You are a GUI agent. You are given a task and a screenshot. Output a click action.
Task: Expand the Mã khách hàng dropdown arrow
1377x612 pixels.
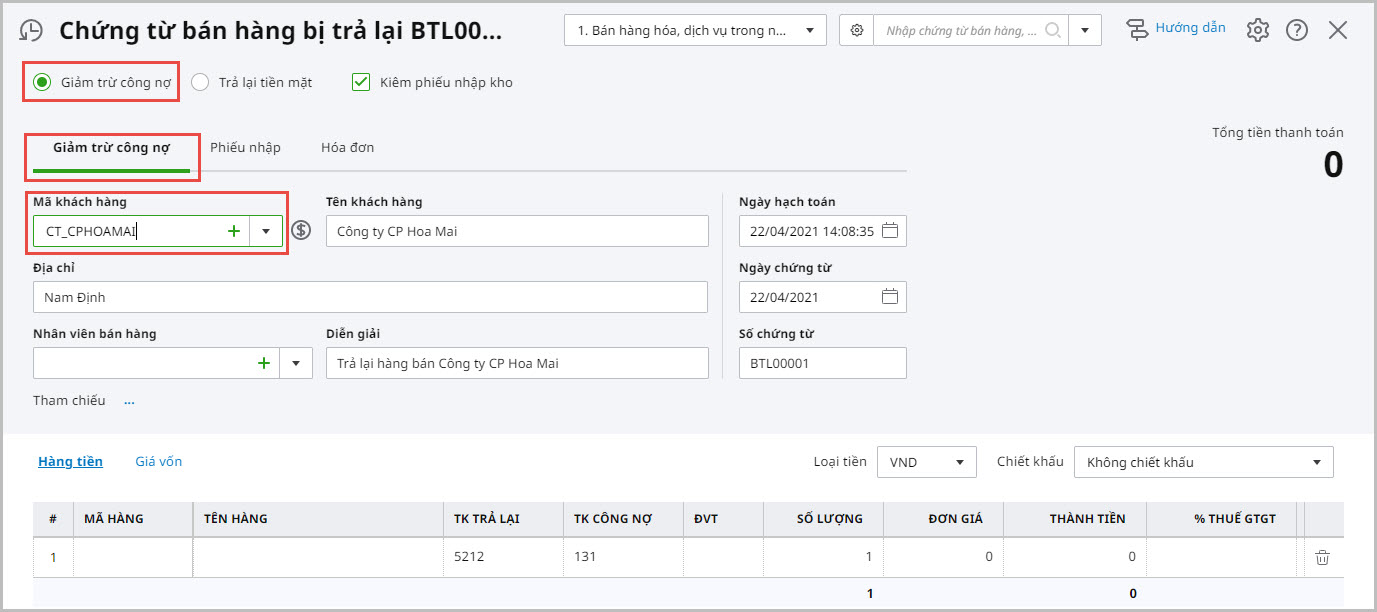(x=266, y=231)
